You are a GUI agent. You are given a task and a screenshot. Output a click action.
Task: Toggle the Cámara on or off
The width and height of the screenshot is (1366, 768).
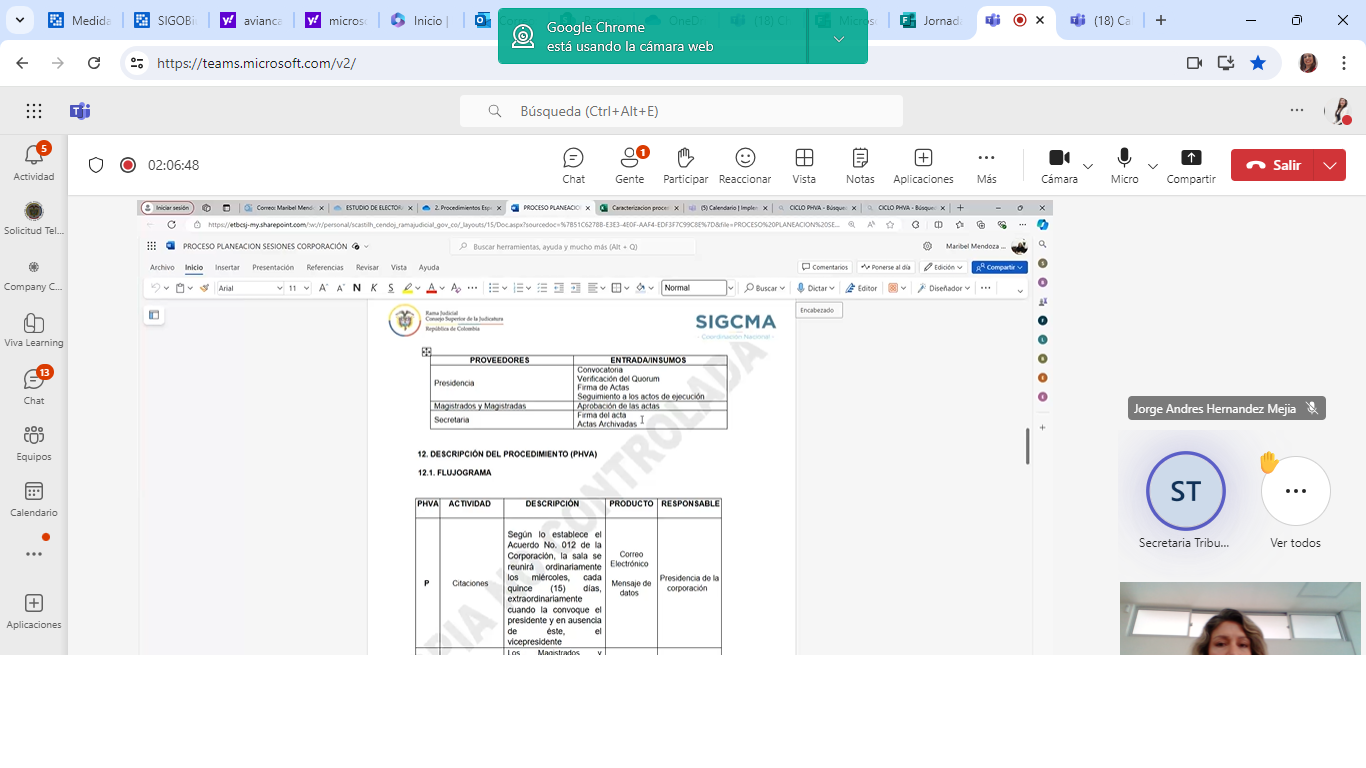(x=1059, y=165)
